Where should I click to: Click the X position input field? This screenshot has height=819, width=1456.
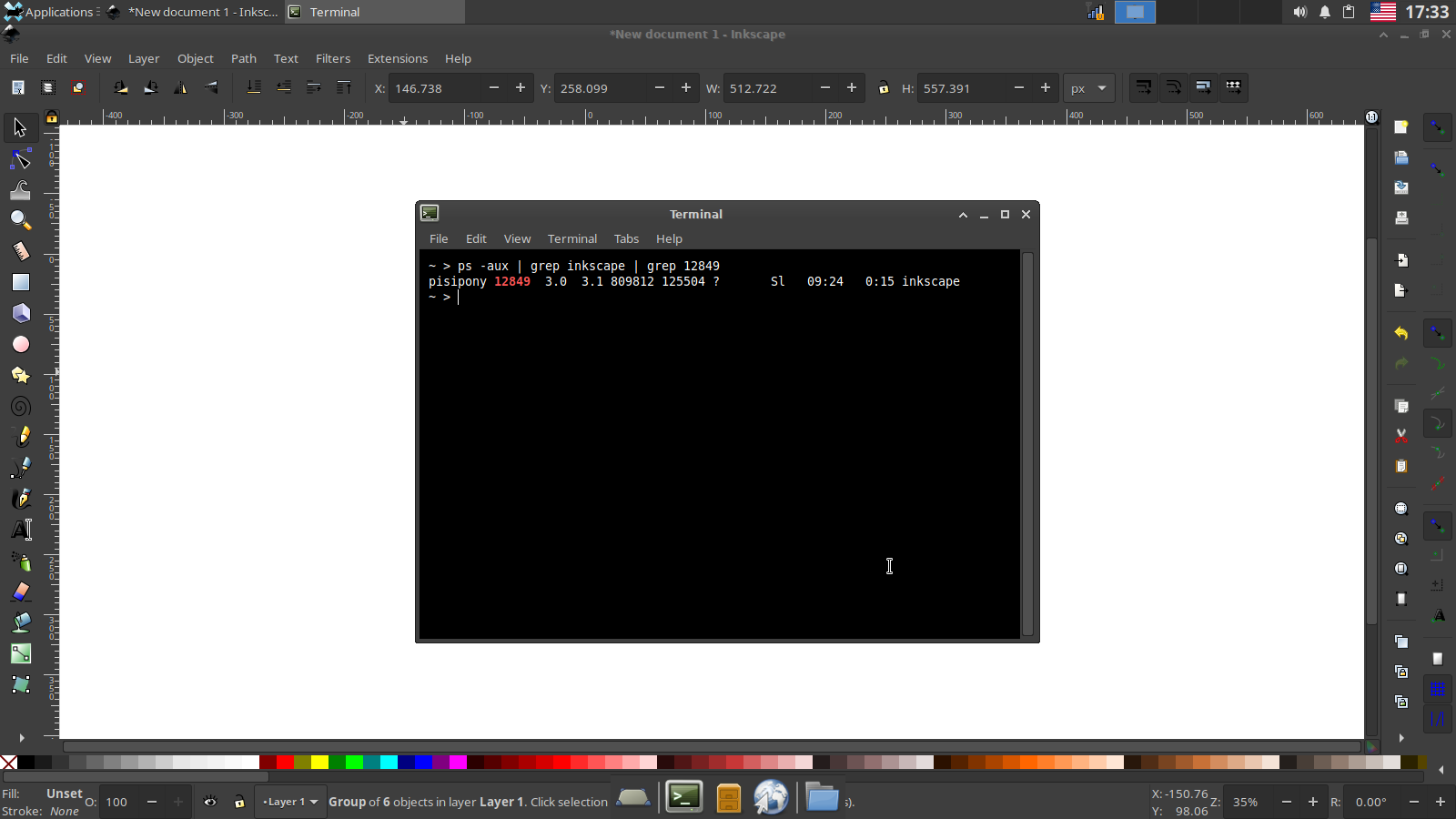point(435,88)
